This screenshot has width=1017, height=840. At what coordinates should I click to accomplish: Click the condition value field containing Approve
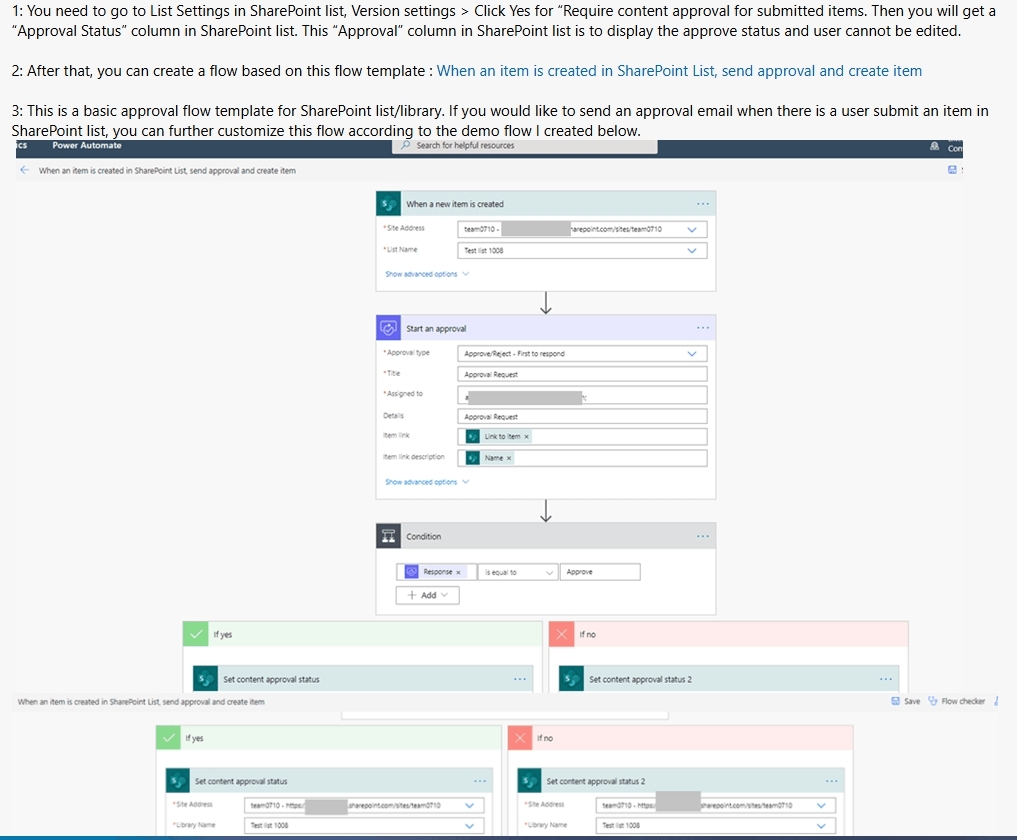tap(600, 572)
